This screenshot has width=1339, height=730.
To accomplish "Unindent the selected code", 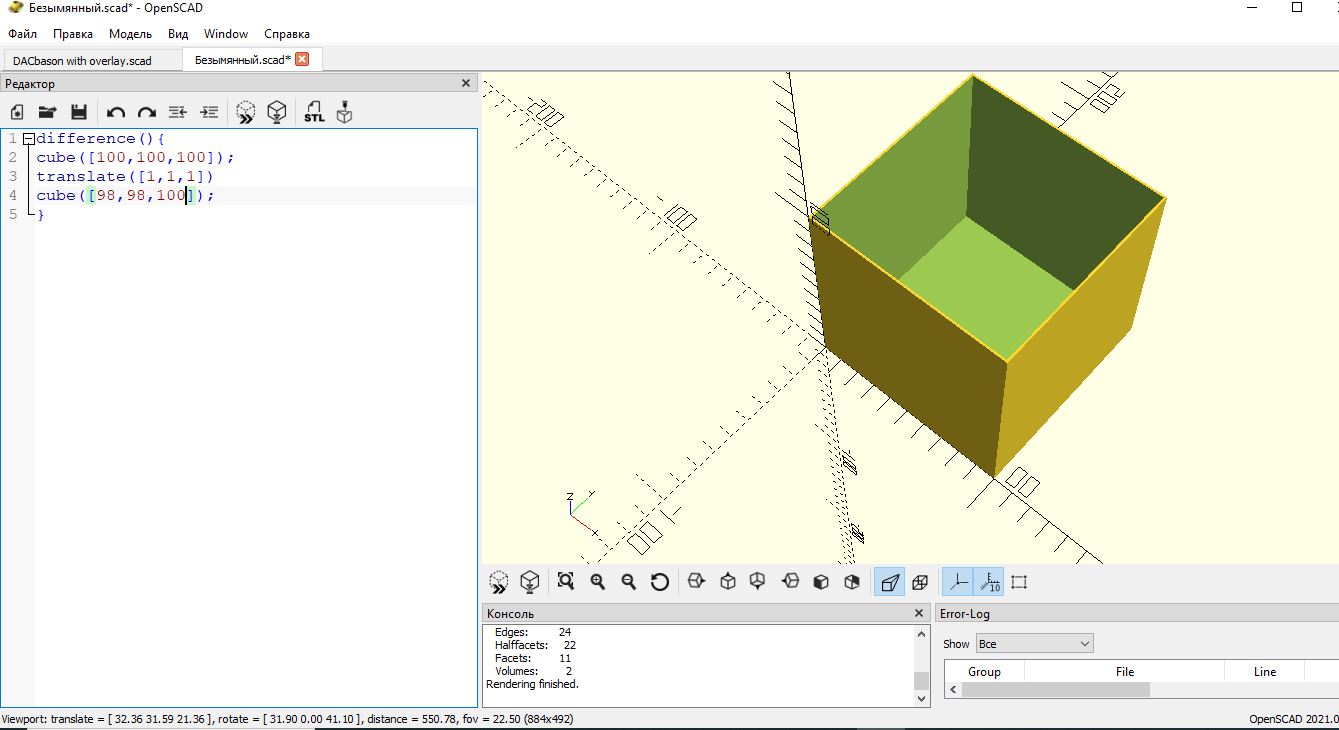I will coord(178,112).
